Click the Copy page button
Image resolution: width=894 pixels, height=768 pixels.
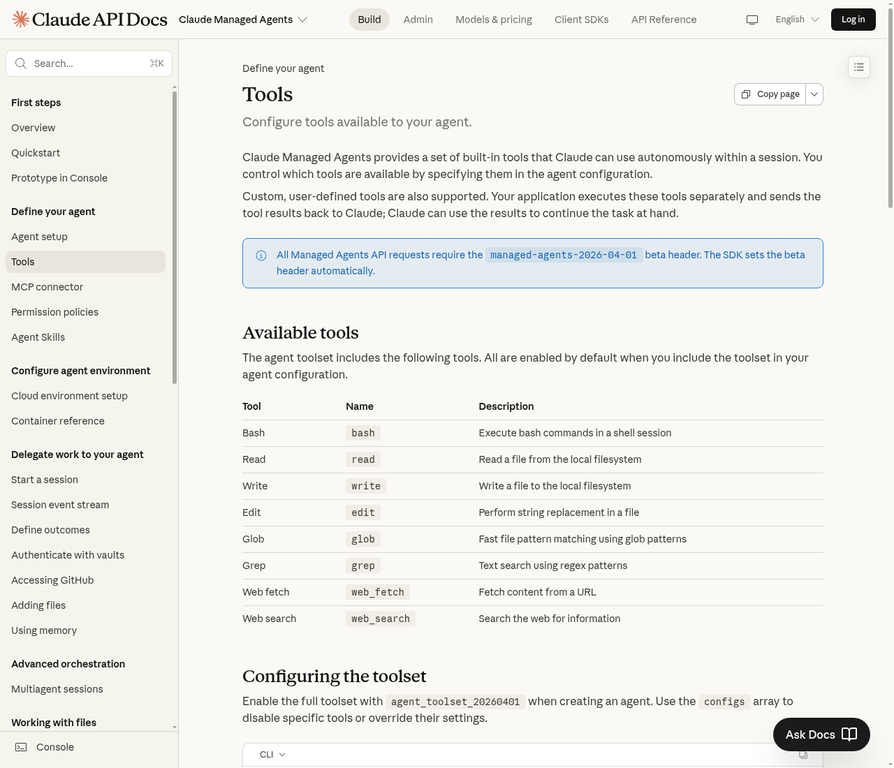click(x=770, y=94)
